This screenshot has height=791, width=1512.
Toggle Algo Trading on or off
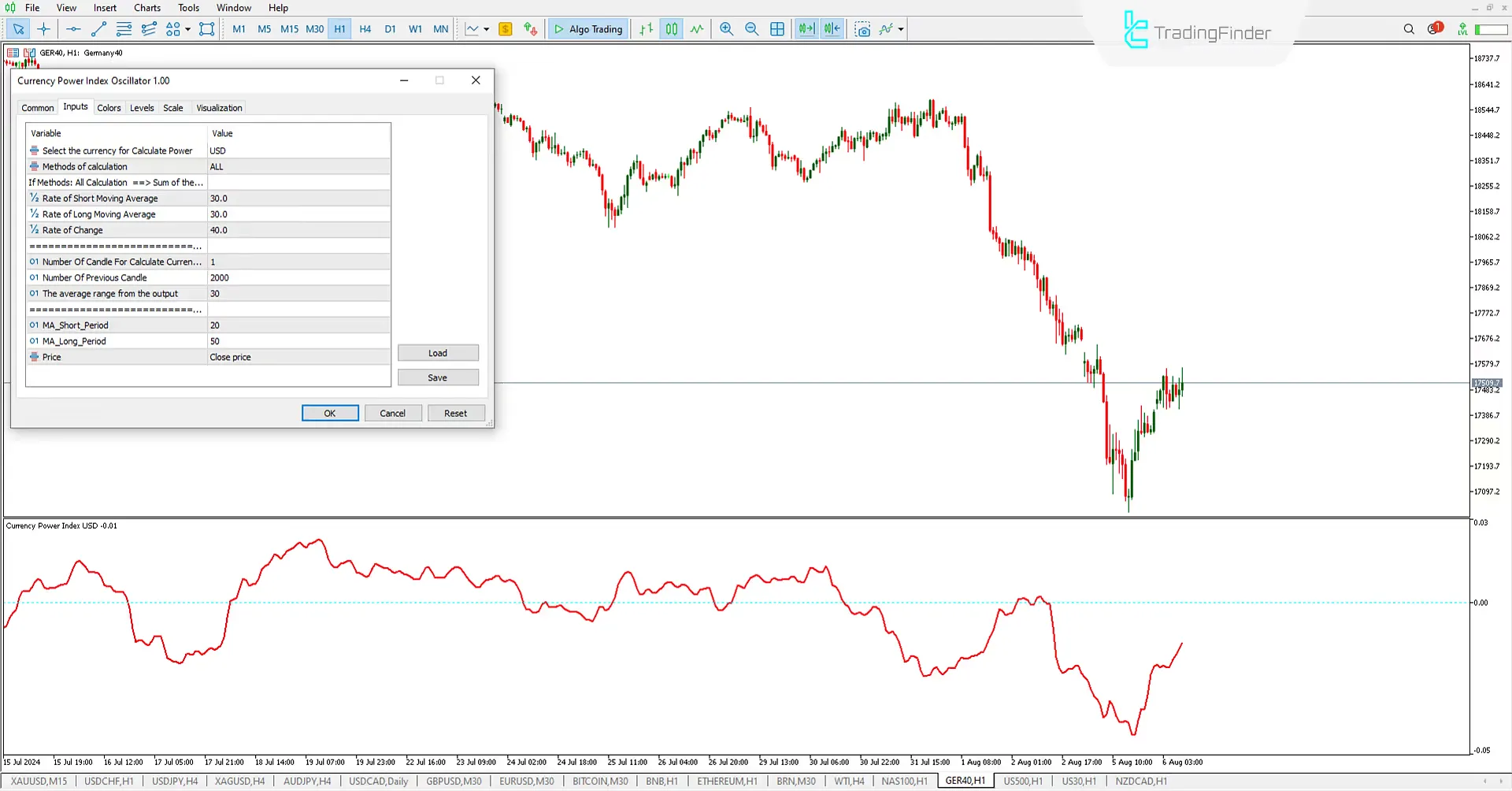coord(588,29)
